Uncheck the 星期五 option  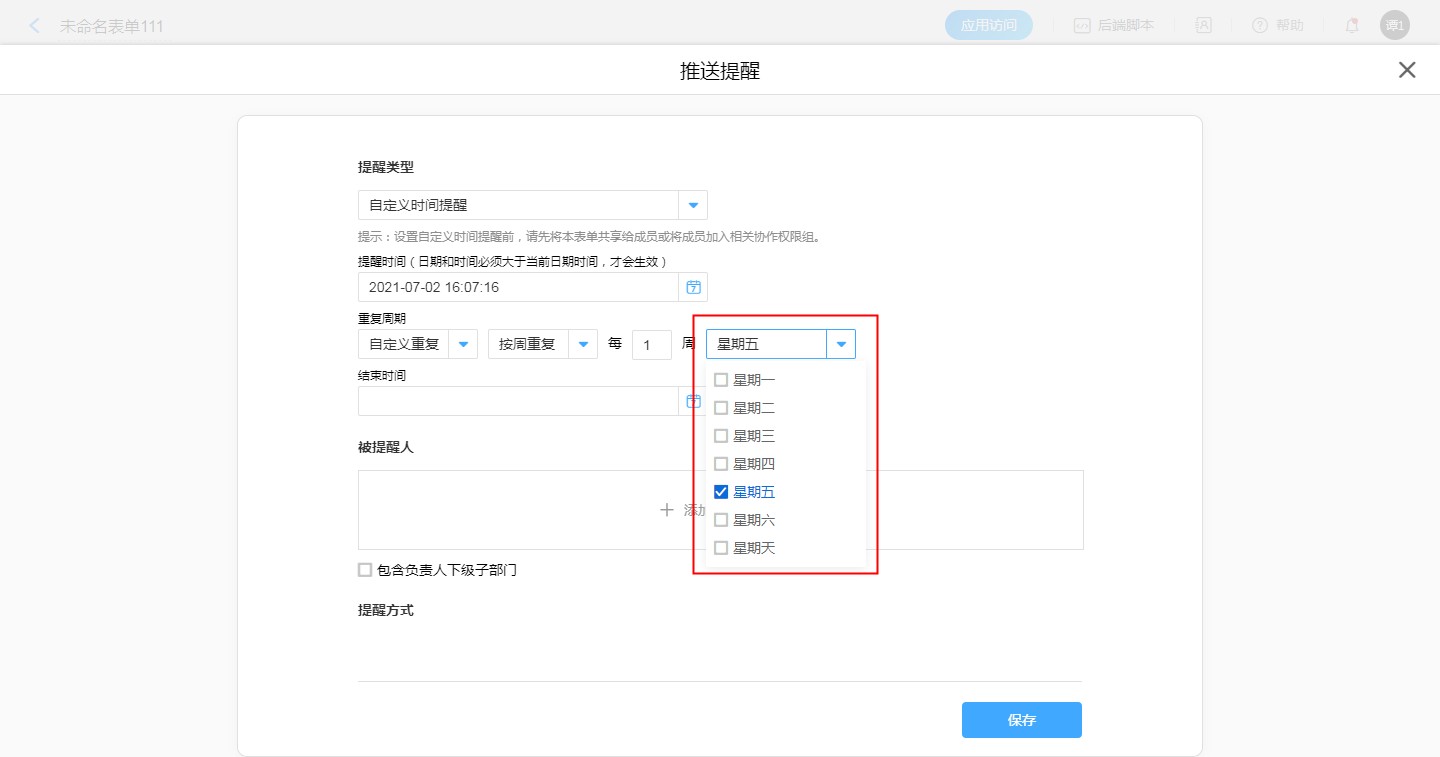click(721, 492)
